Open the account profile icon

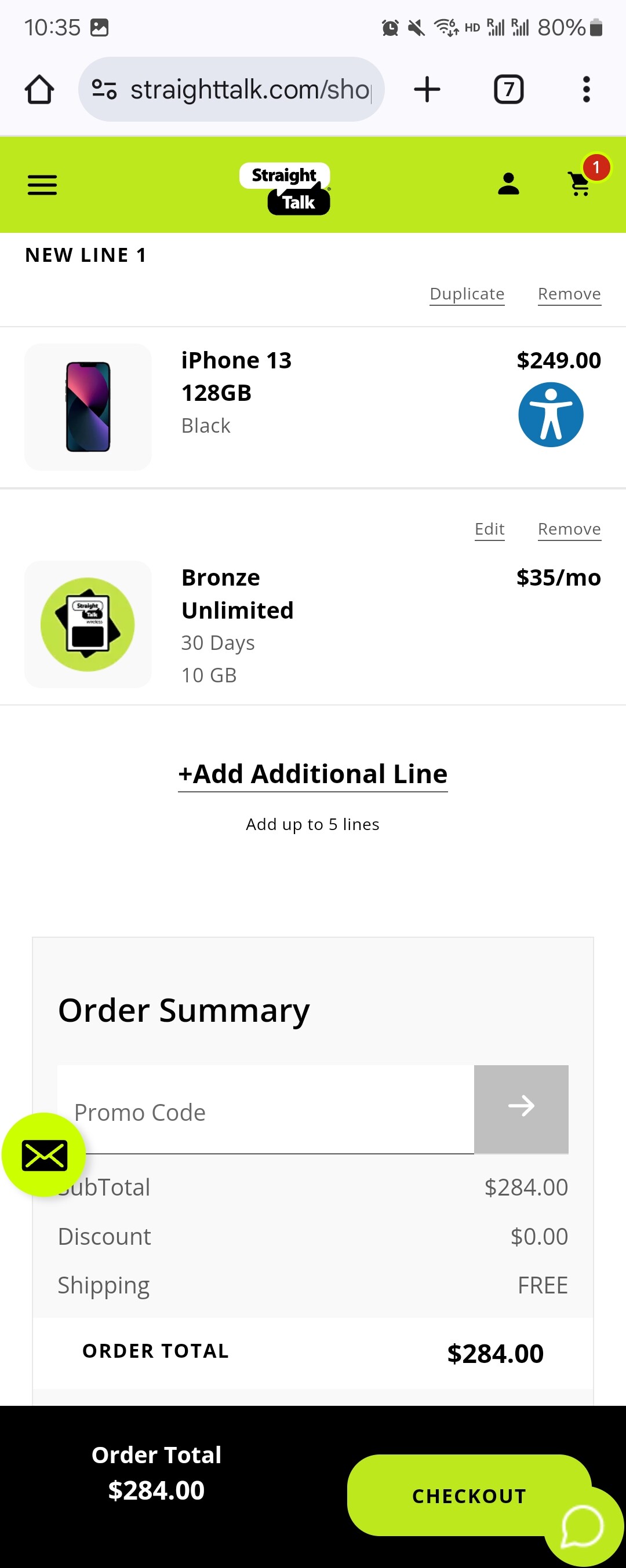pyautogui.click(x=508, y=184)
